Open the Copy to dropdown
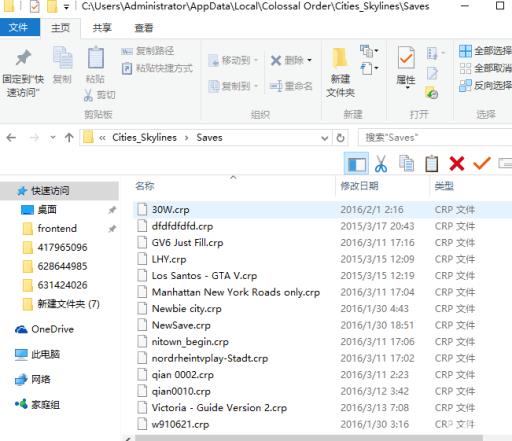512x441 pixels. (233, 86)
